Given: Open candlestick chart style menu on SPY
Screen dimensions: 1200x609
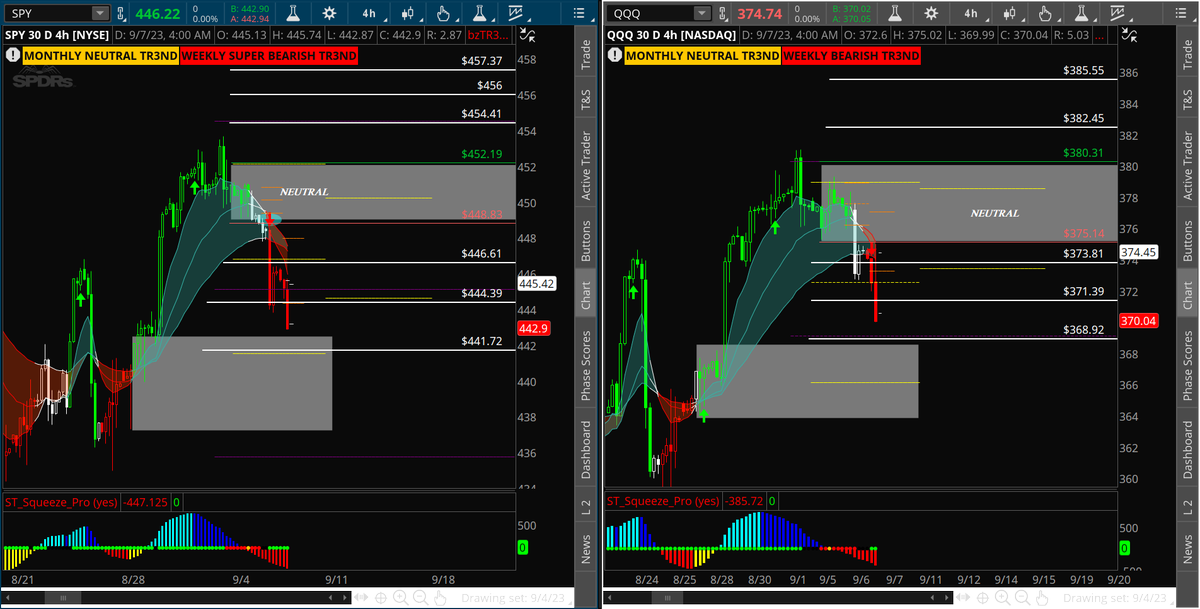Looking at the screenshot, I should (408, 13).
